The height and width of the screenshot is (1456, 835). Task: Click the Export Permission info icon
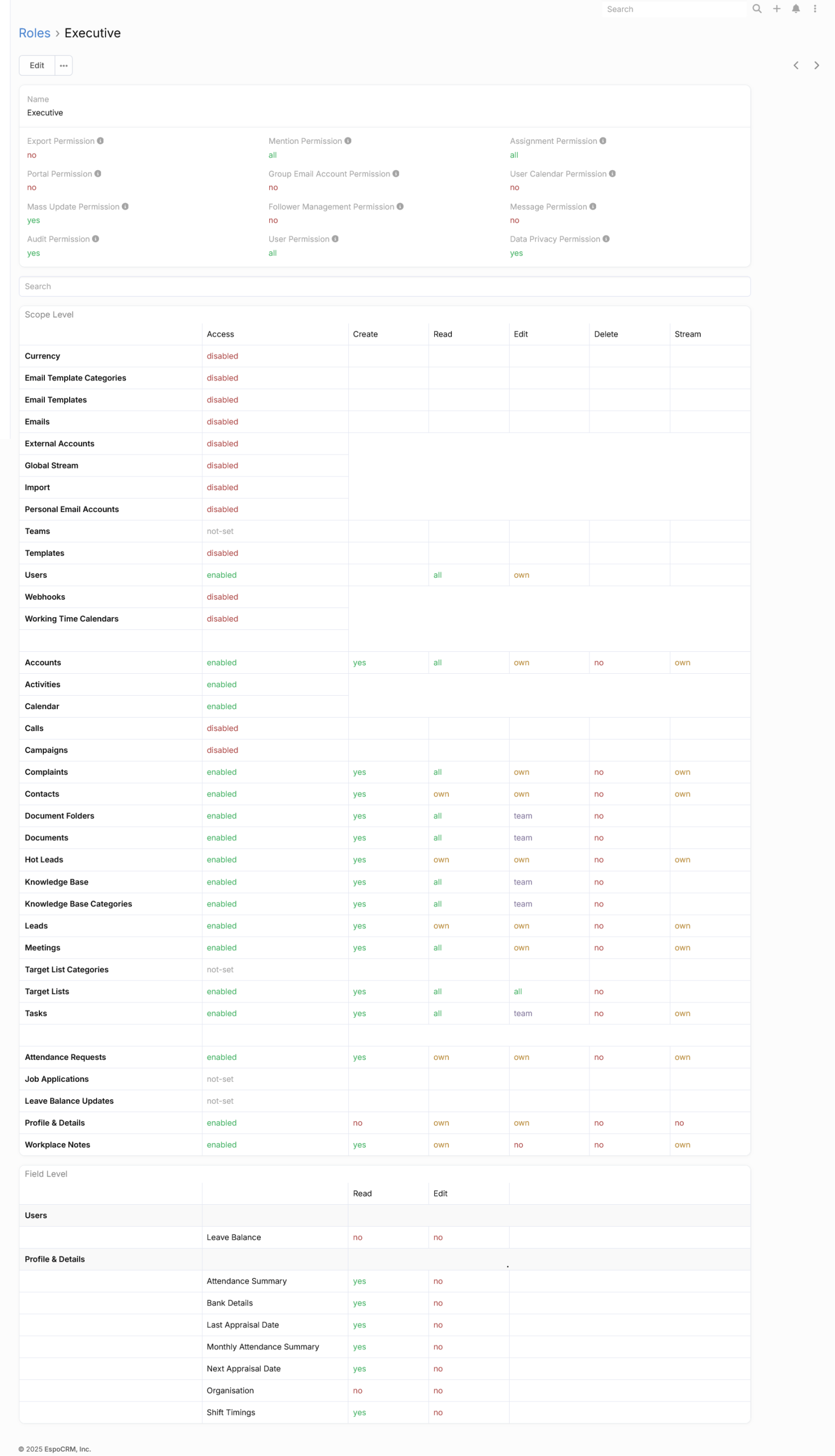[101, 141]
